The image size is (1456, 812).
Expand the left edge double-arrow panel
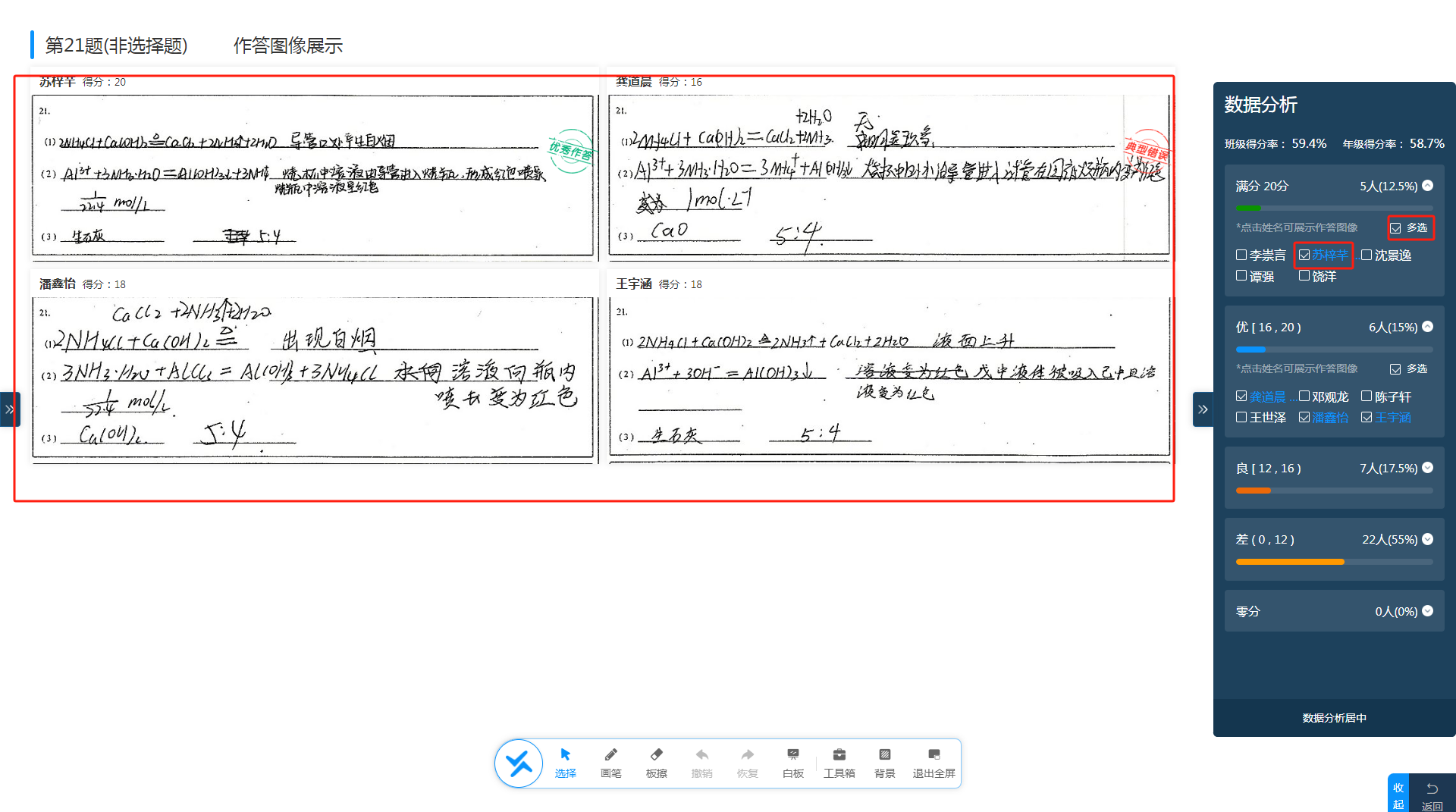[x=10, y=409]
